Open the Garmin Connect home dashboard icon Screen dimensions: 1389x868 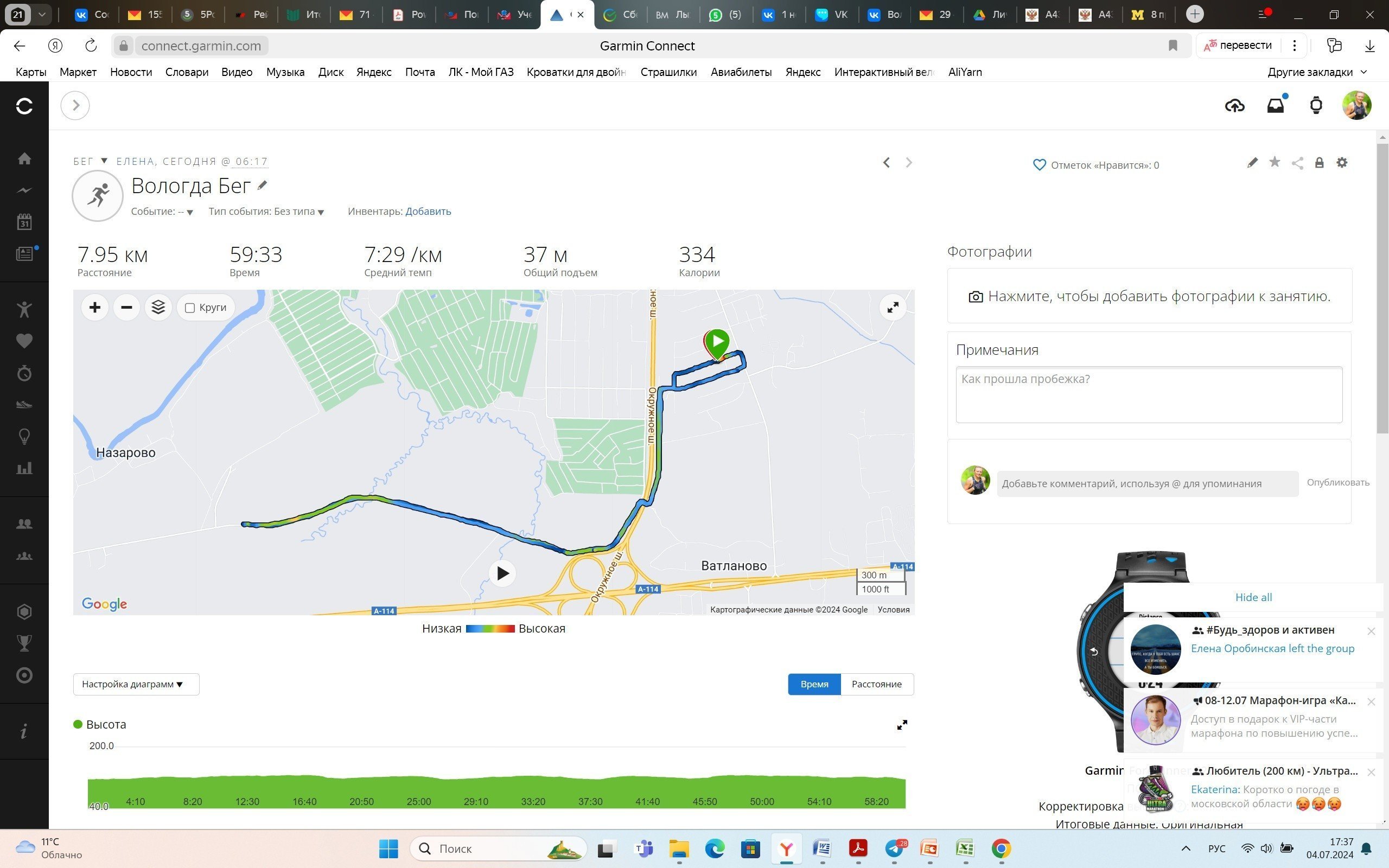pyautogui.click(x=24, y=158)
